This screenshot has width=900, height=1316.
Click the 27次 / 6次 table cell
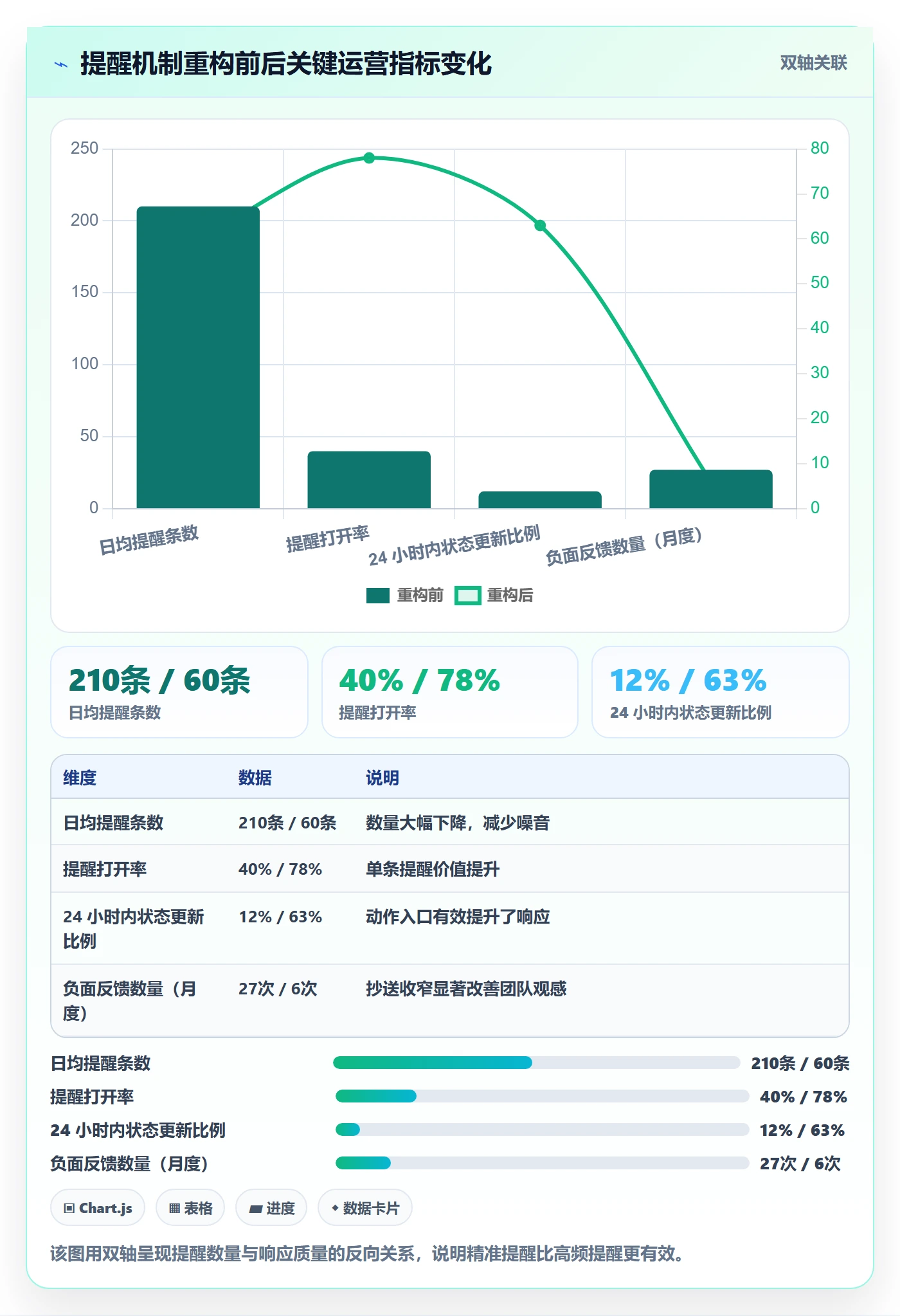(278, 989)
